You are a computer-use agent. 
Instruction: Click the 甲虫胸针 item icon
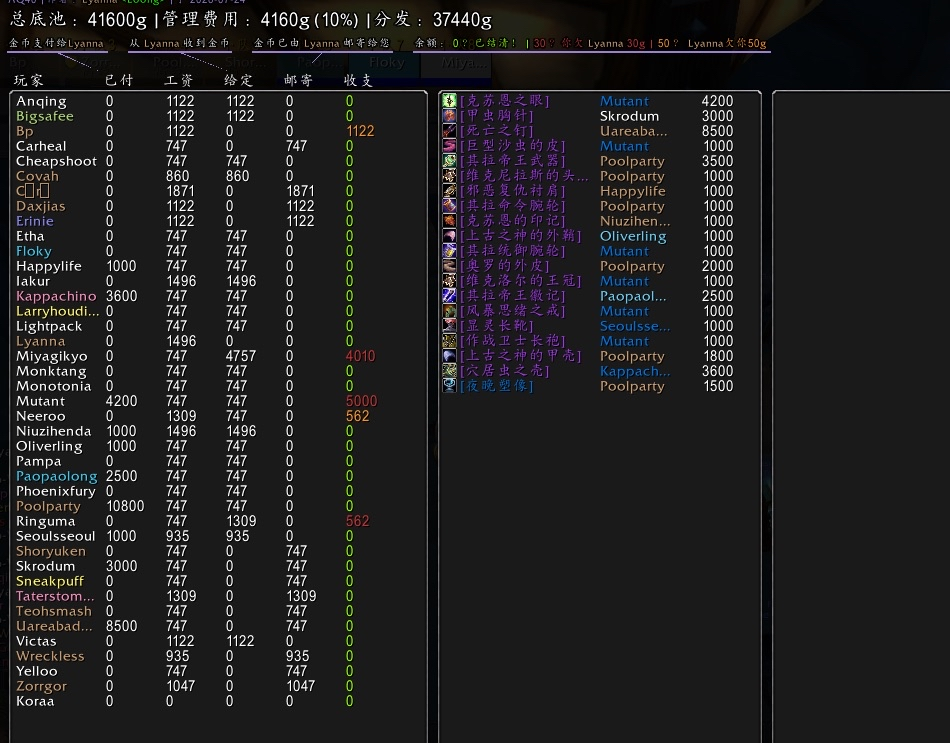point(449,116)
